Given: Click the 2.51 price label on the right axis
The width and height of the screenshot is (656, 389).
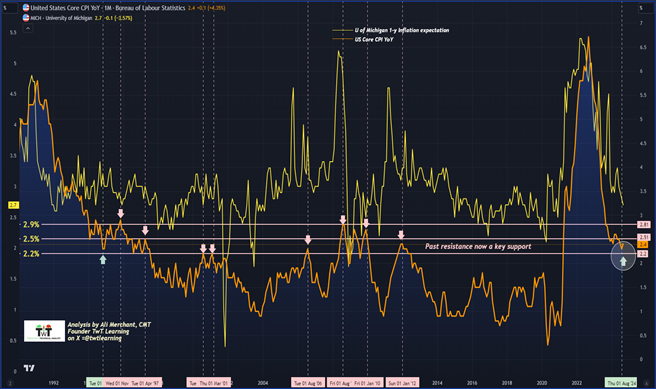Looking at the screenshot, I should click(x=643, y=237).
